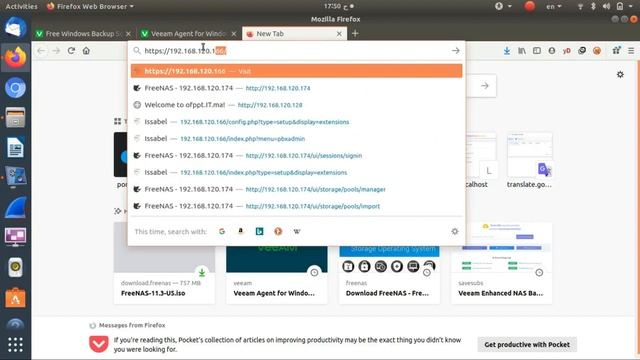Visit the highlighted https://192.168.120.166 suggestion
Image resolution: width=640 pixels, height=360 pixels.
(296, 71)
